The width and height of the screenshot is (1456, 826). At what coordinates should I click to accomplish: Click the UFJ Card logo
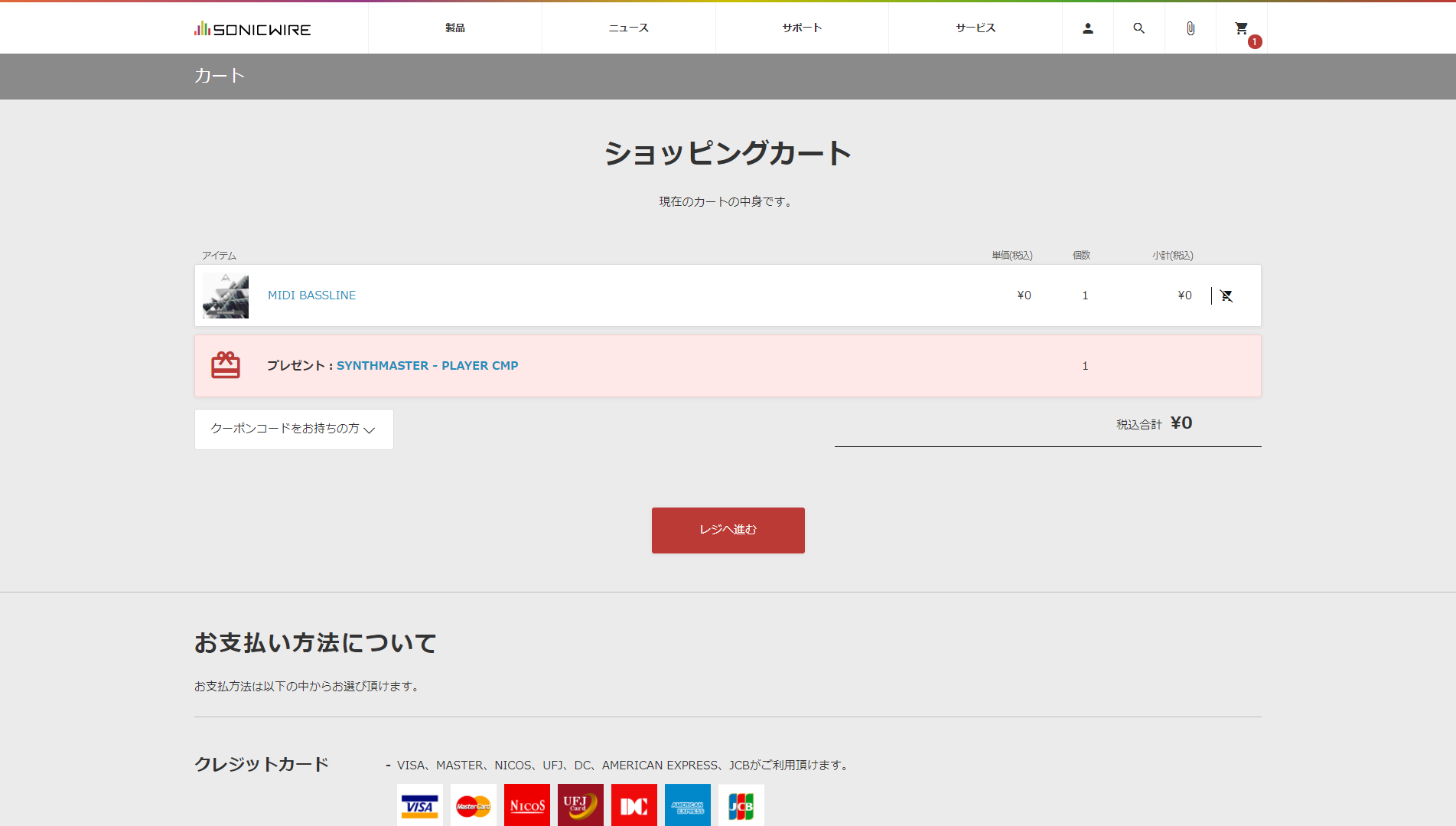pyautogui.click(x=580, y=805)
